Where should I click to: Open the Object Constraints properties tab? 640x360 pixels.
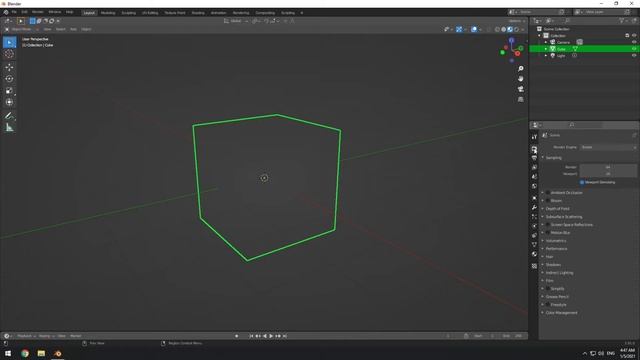534,236
